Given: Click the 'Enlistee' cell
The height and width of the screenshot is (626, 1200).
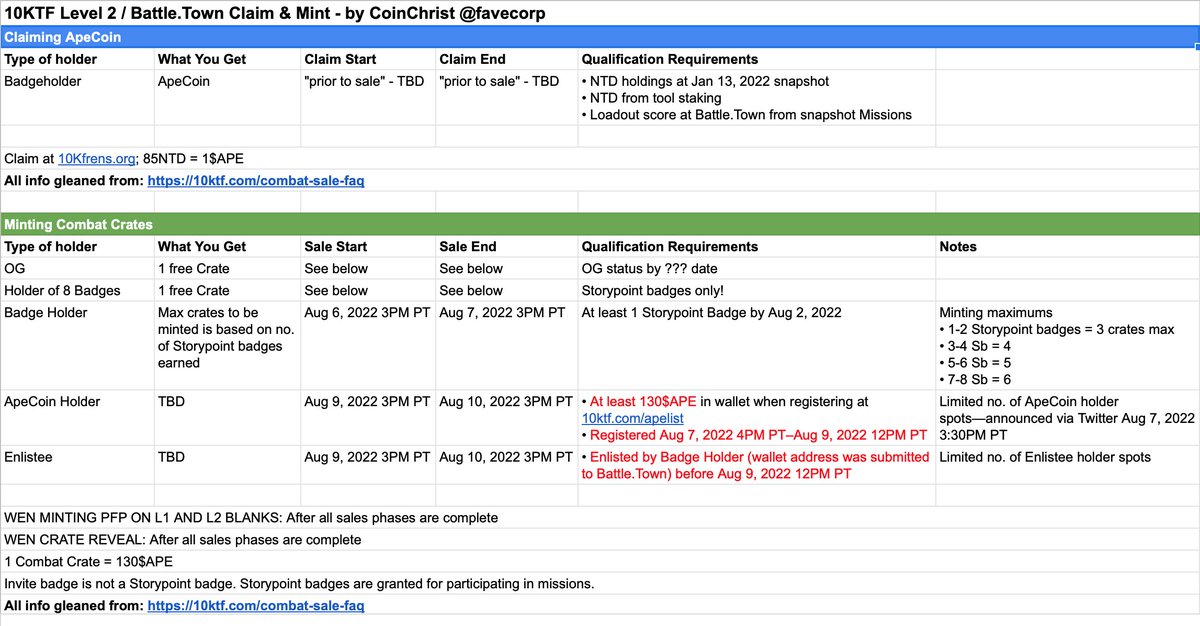Looking at the screenshot, I should [x=77, y=465].
